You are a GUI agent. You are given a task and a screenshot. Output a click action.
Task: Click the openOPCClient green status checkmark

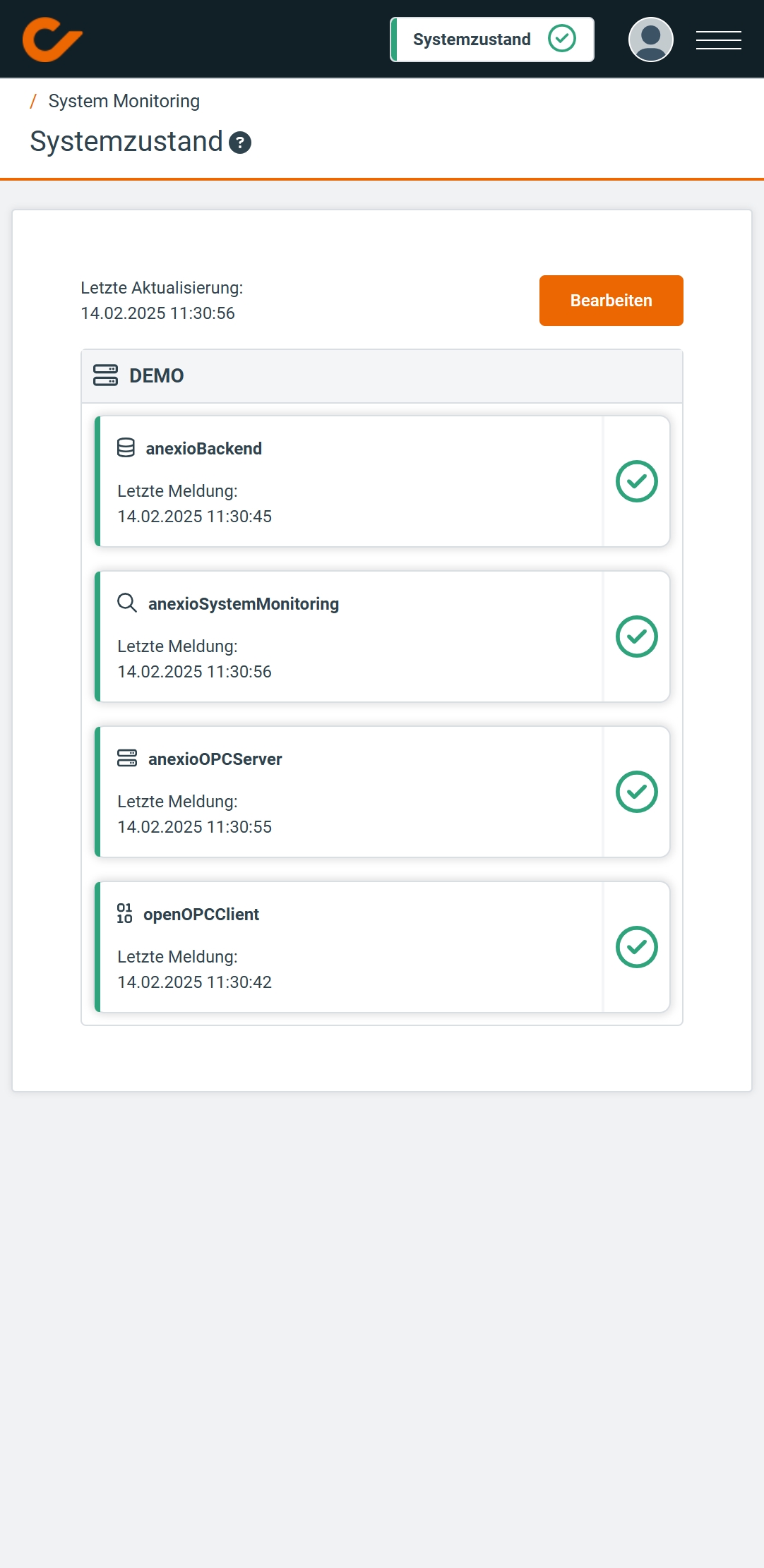636,947
